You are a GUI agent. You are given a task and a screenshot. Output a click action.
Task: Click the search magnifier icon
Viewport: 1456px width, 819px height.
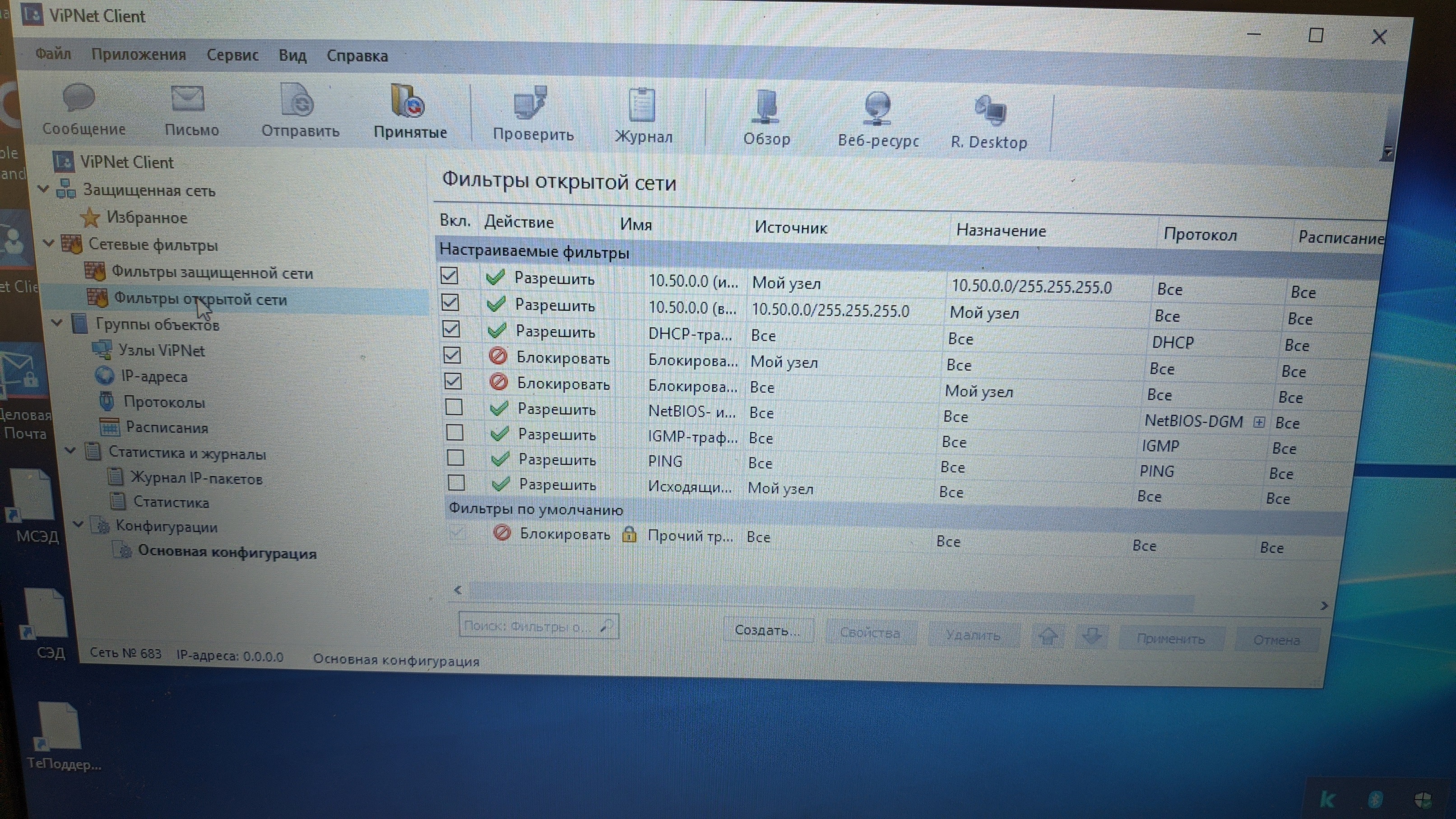pyautogui.click(x=607, y=625)
